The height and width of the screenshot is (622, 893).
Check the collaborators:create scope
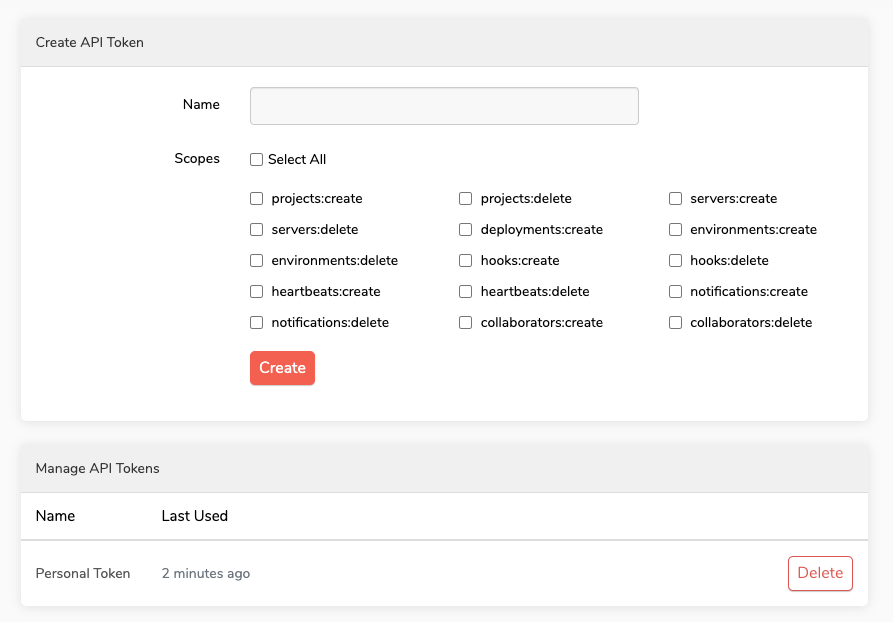[x=465, y=322]
